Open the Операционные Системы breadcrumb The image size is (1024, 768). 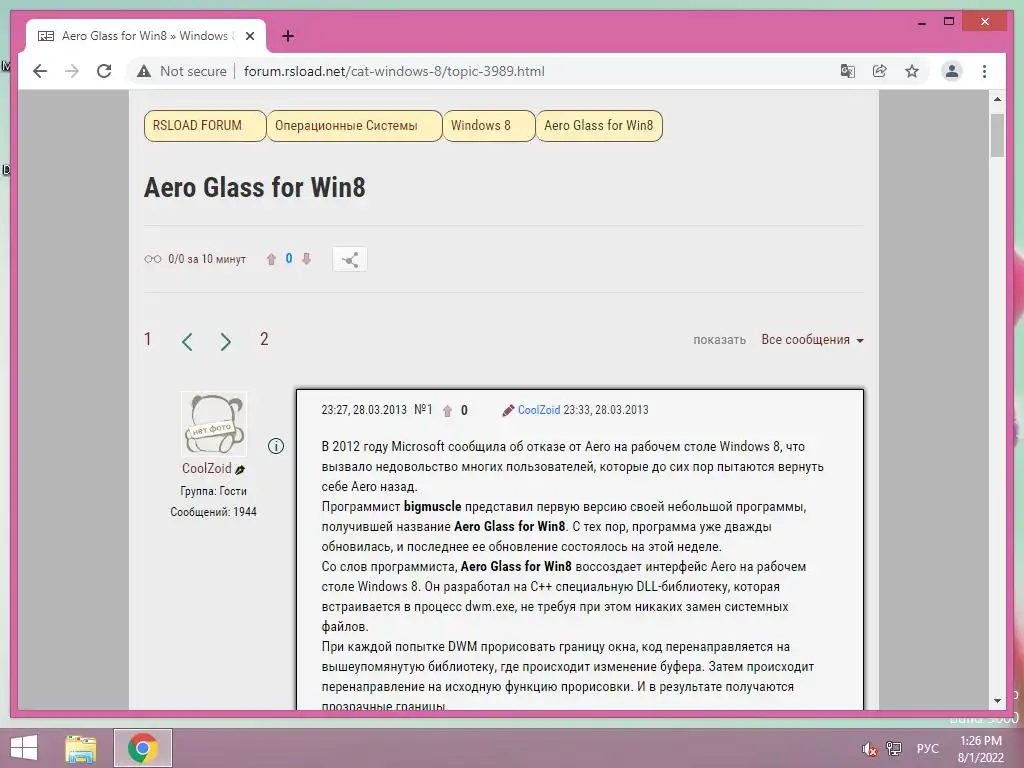(x=354, y=125)
